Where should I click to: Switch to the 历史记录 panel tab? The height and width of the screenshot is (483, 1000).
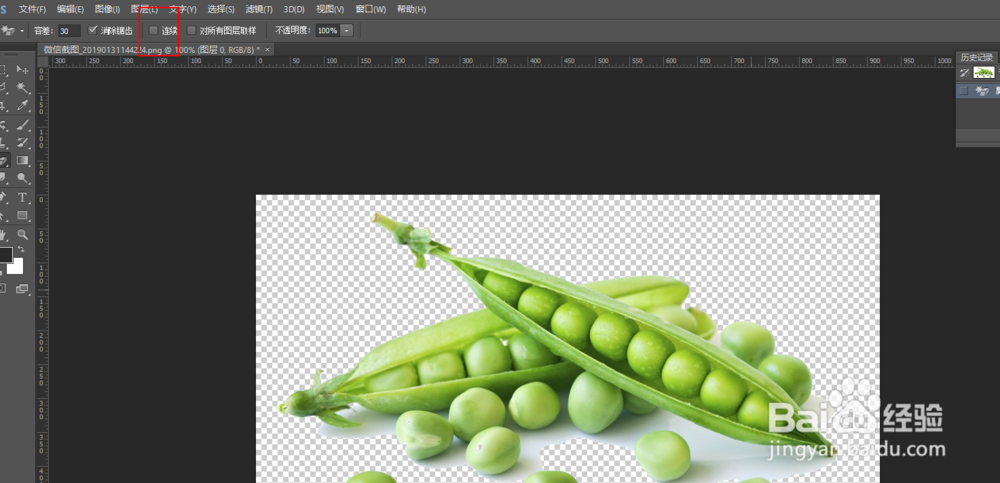click(977, 57)
